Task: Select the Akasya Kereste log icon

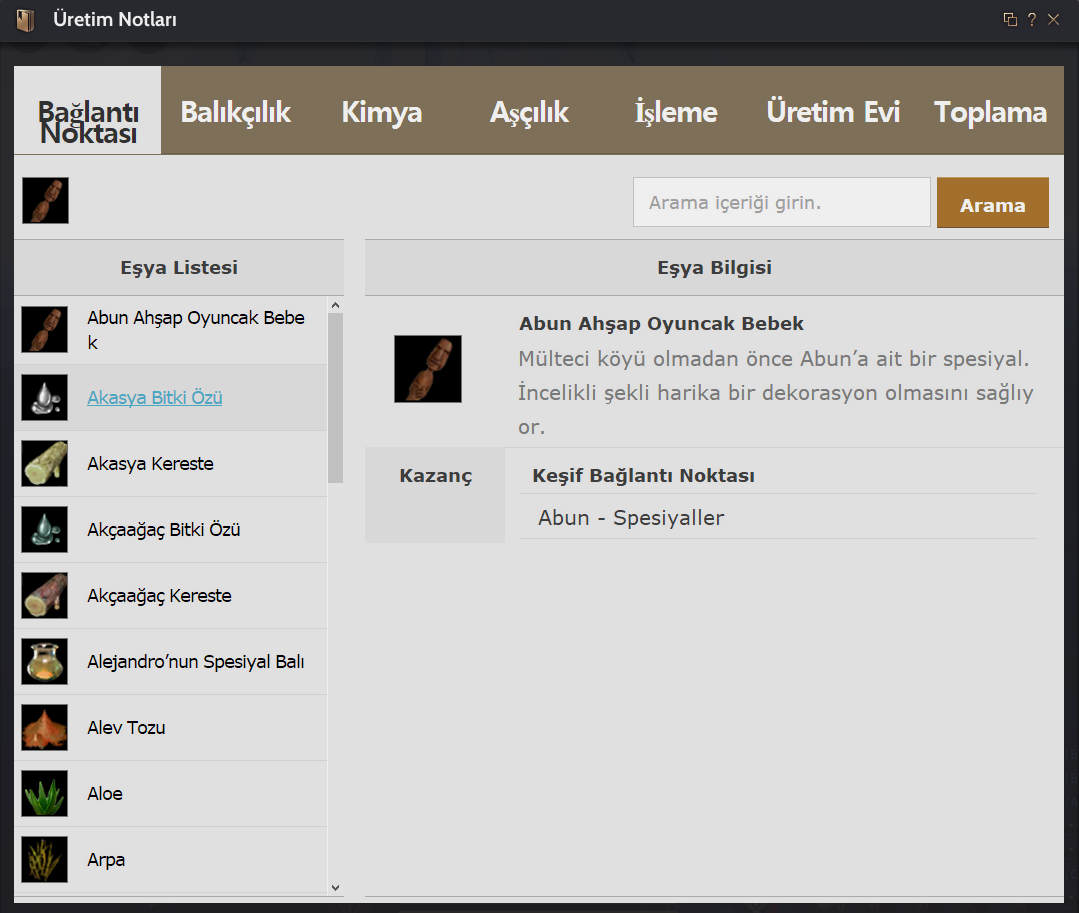Action: pos(45,464)
